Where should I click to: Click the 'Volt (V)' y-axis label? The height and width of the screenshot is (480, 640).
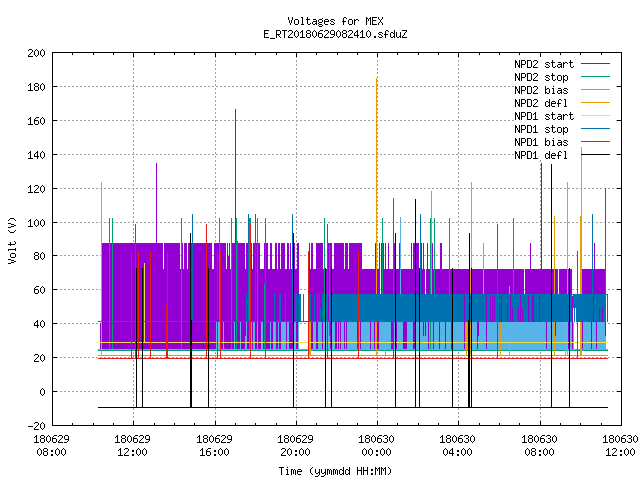(12, 240)
